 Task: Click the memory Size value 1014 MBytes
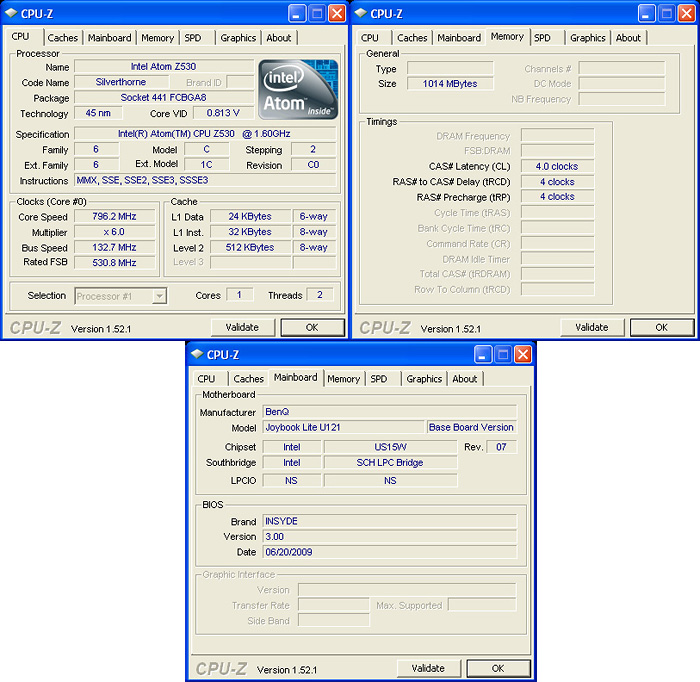450,84
